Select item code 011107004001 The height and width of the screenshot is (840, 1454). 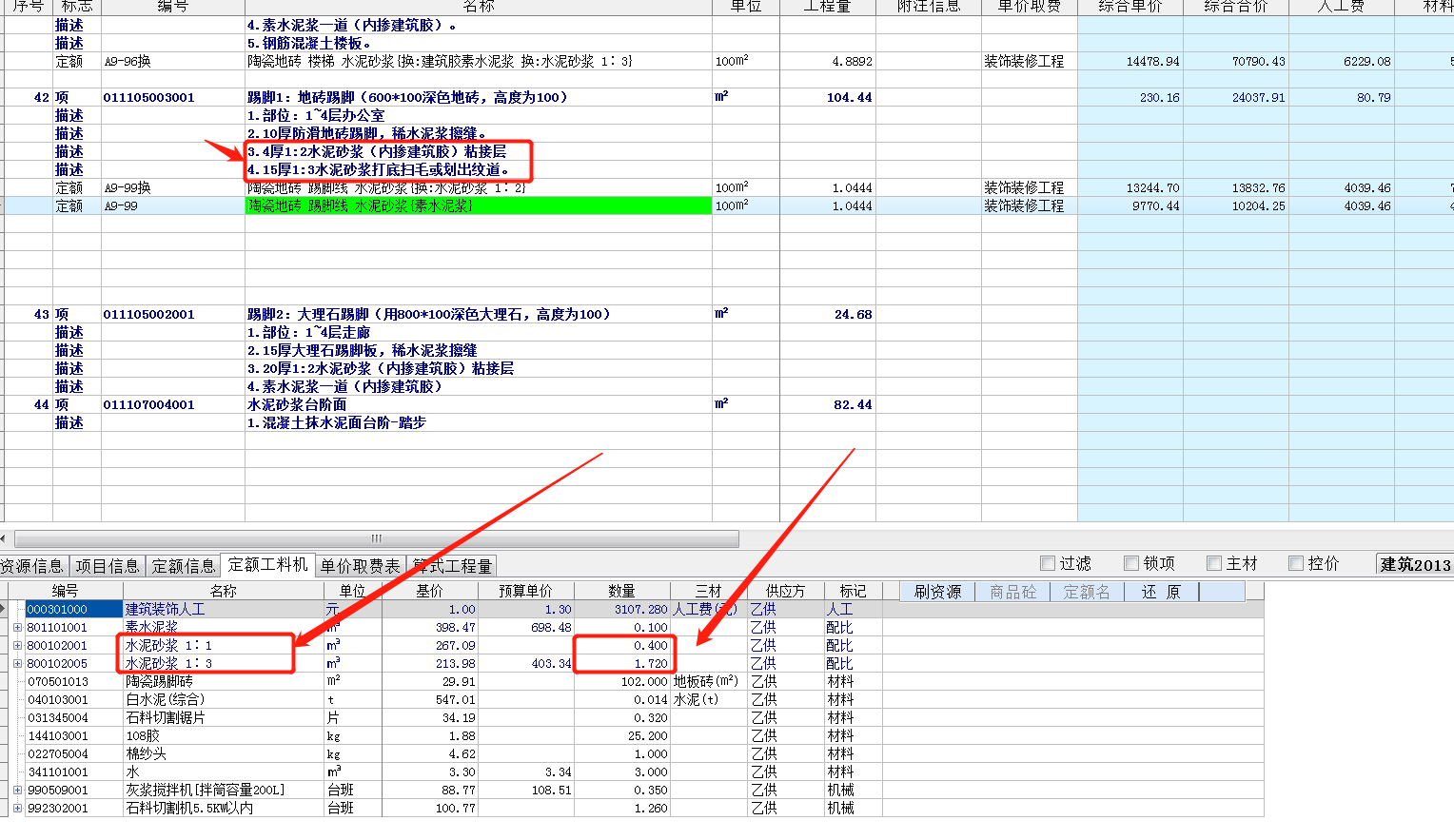point(148,404)
